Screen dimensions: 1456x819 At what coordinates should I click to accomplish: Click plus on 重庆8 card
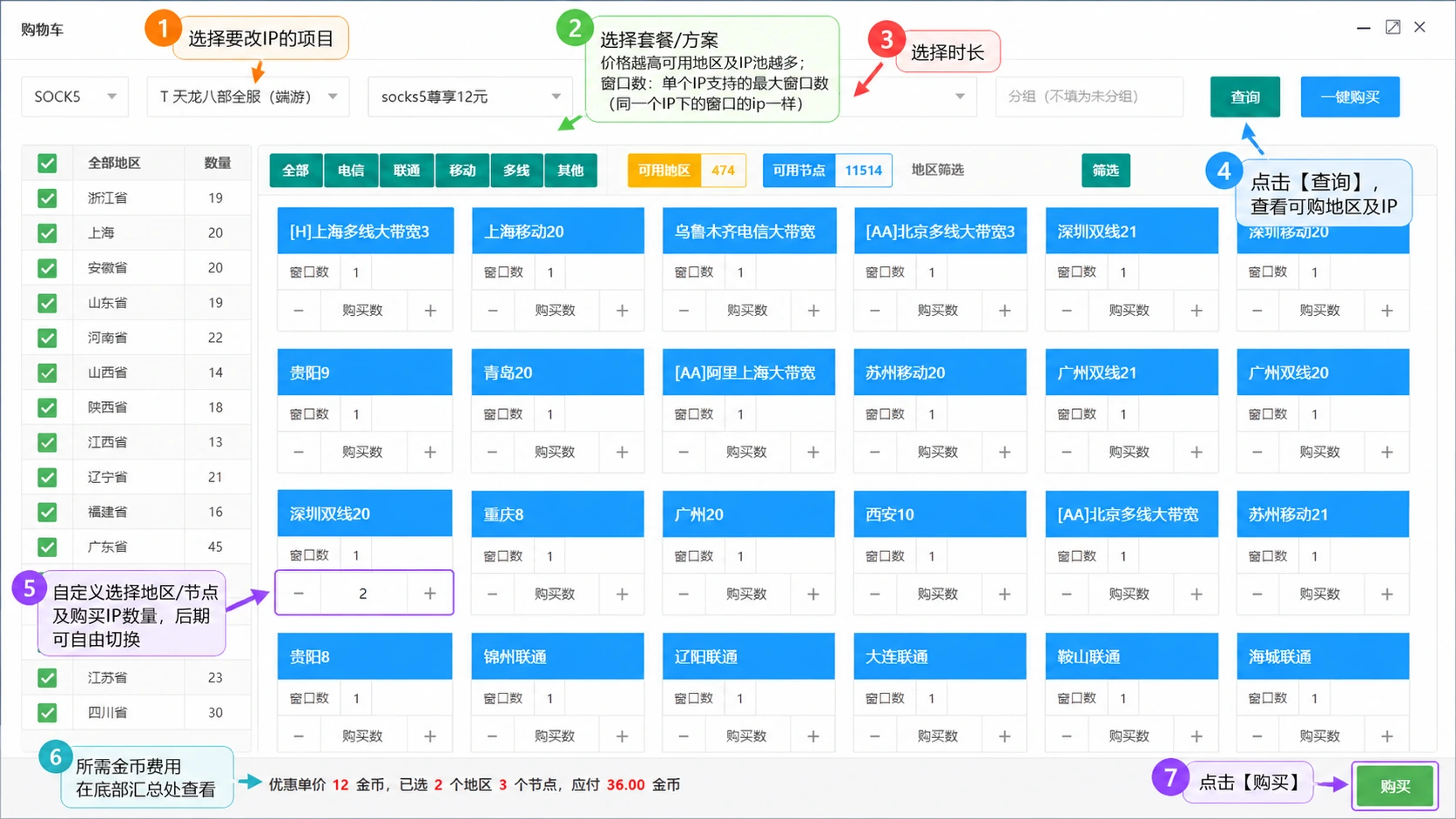point(622,594)
